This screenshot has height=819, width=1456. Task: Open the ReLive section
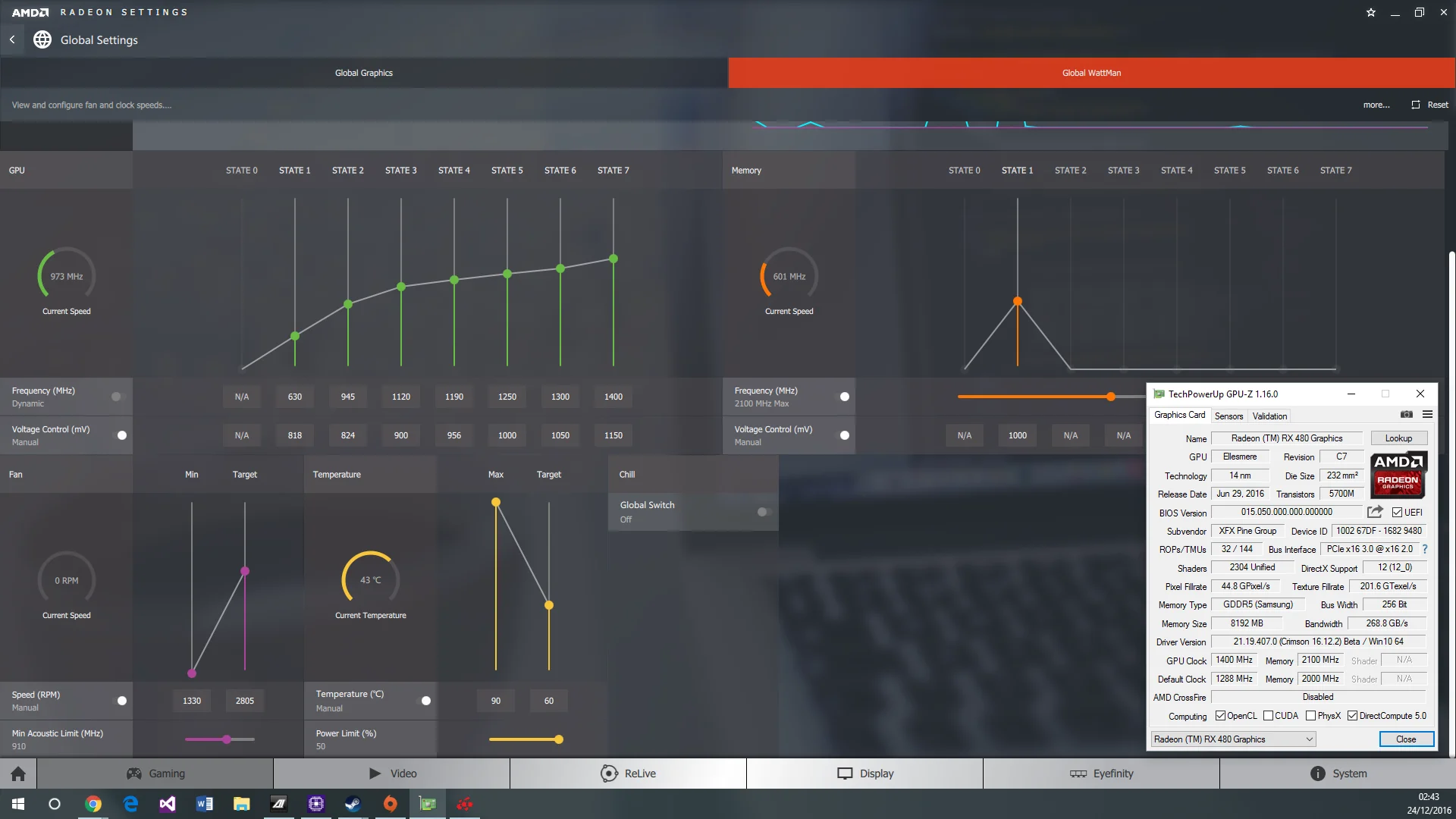pyautogui.click(x=628, y=773)
